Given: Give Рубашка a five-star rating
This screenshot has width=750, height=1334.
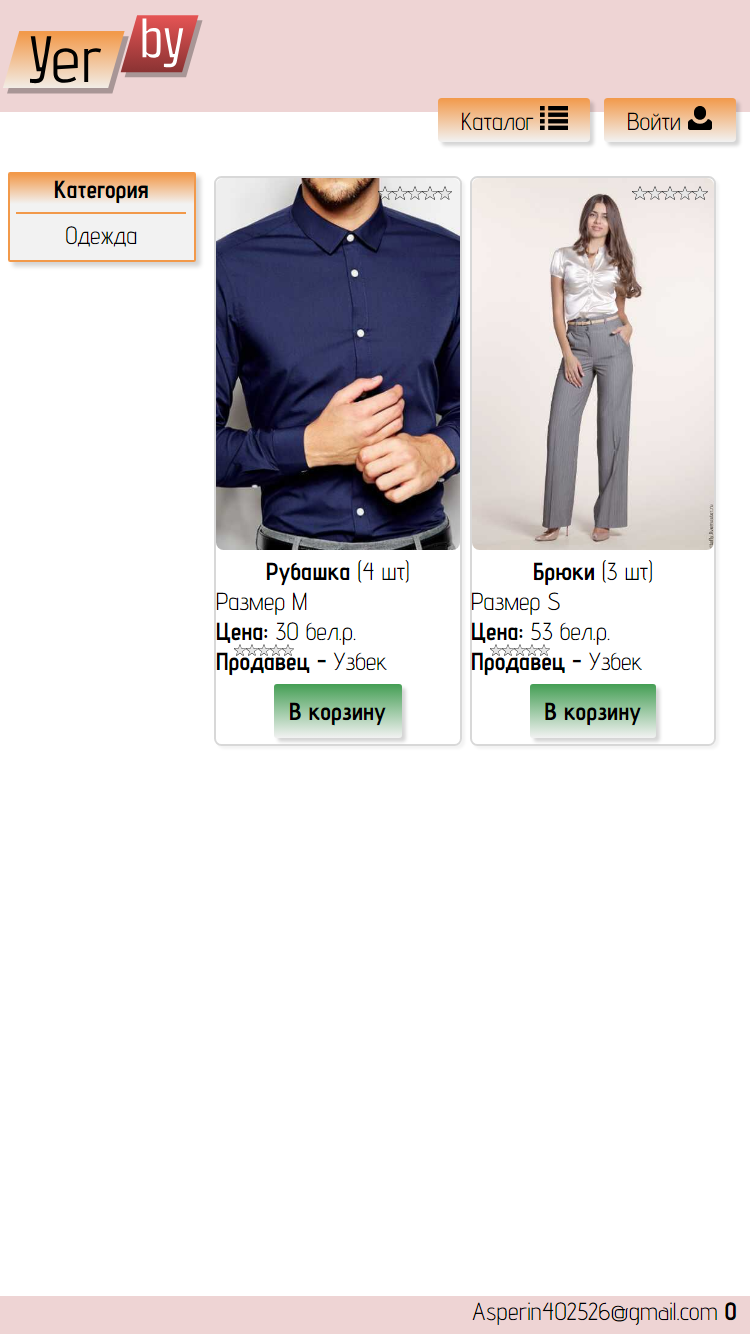Looking at the screenshot, I should (x=445, y=194).
